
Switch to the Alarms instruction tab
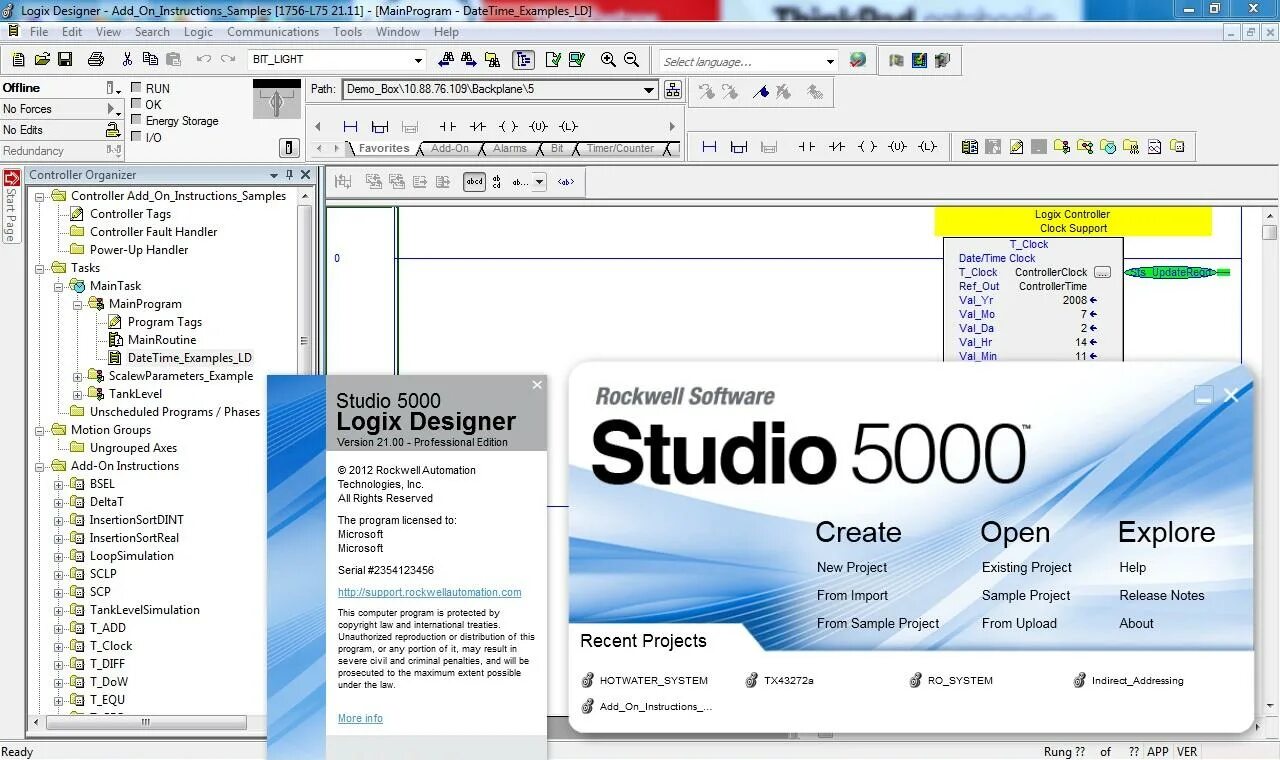509,148
